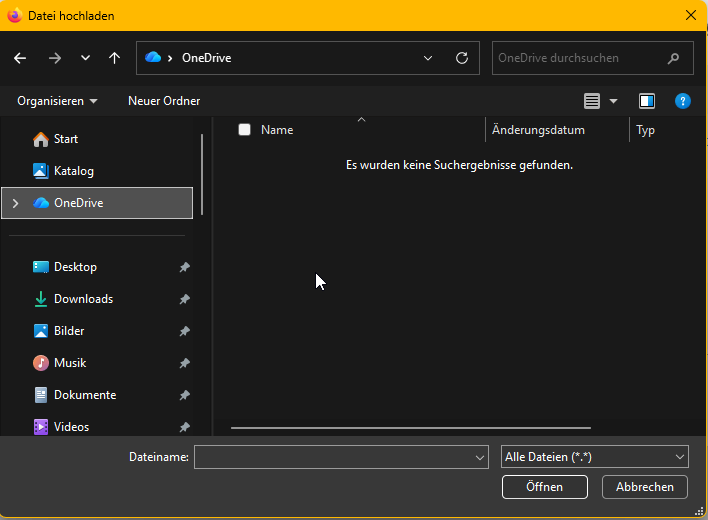Open the view options dropdown
This screenshot has height=520, width=708.
[613, 101]
